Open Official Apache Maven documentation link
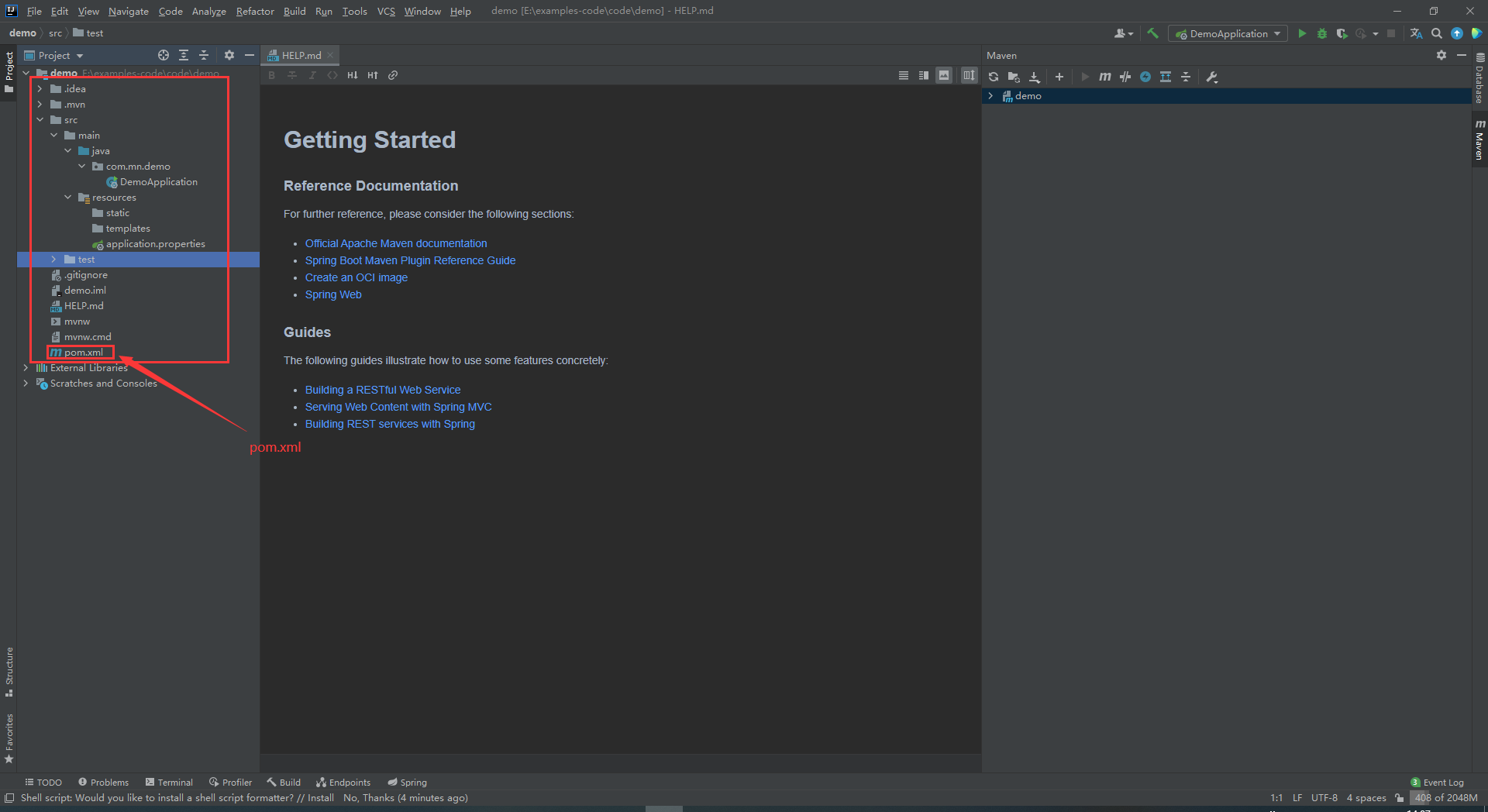Viewport: 1488px width, 812px height. point(396,243)
